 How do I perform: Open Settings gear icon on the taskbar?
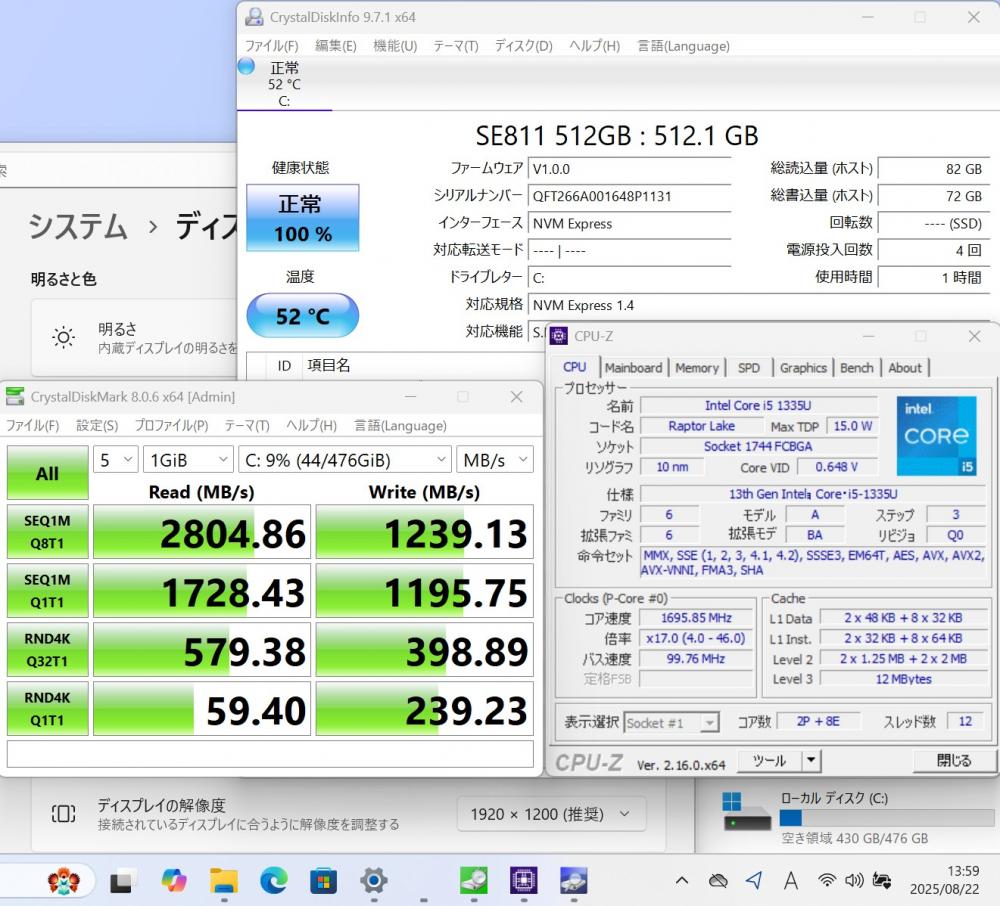tap(374, 881)
